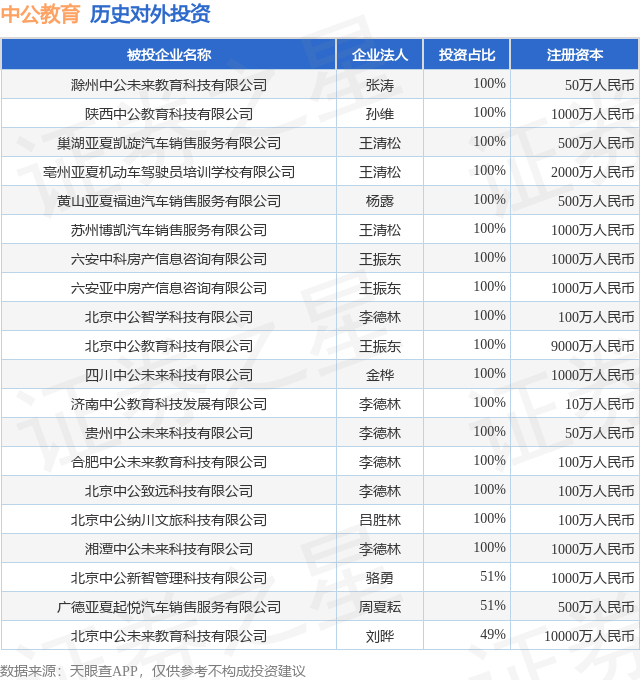Click legal person 骆勇

pos(380,579)
